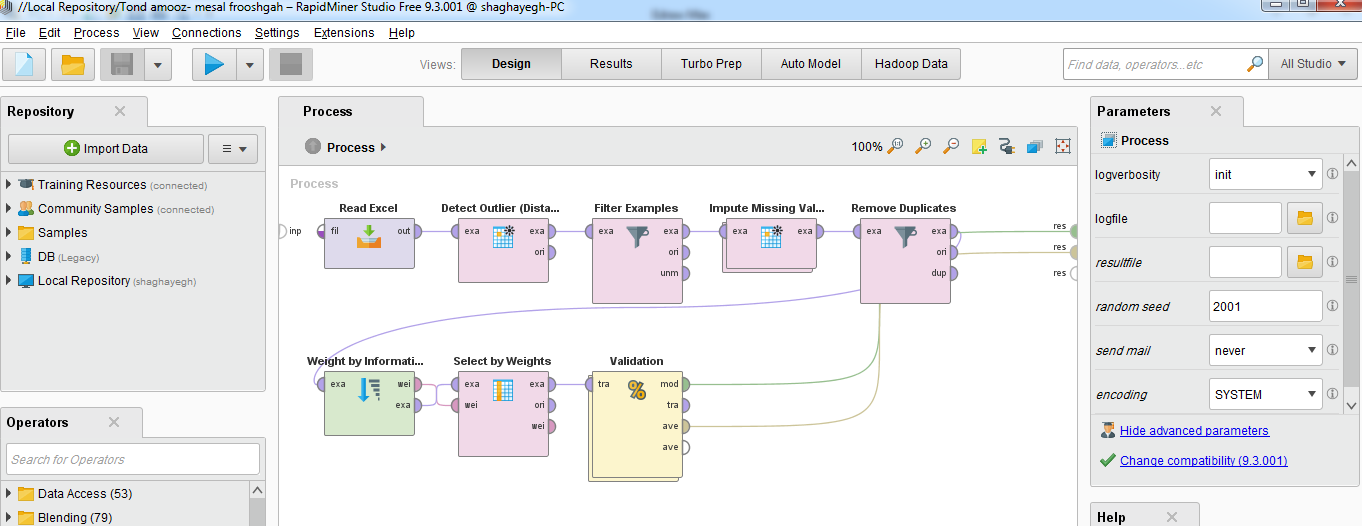The height and width of the screenshot is (526, 1362).
Task: Click the auto-wire connections icon
Action: click(x=1007, y=146)
